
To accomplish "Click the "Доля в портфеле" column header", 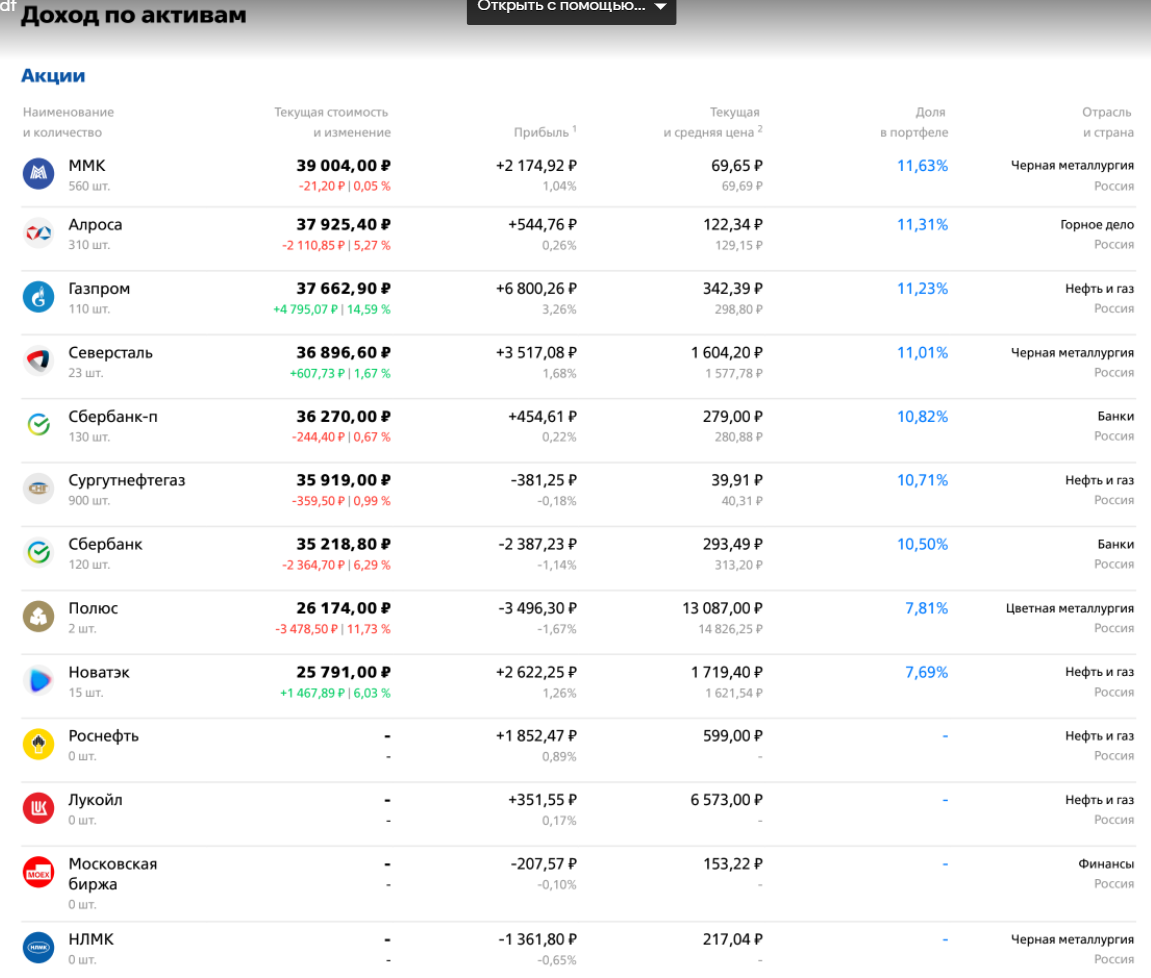I will point(915,122).
